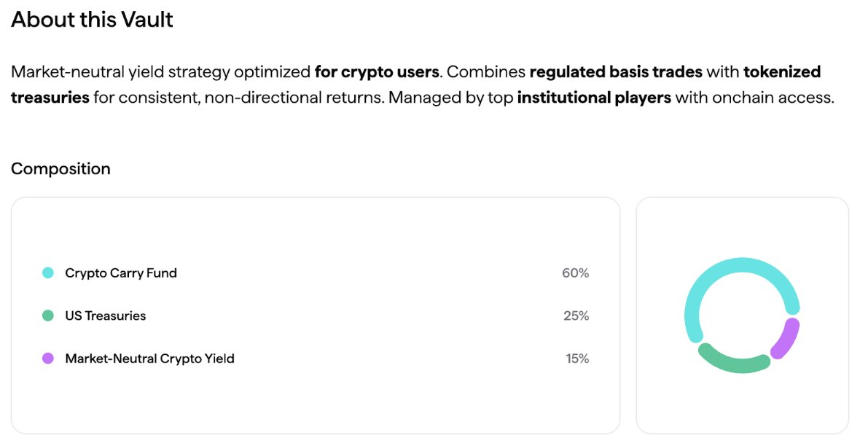860x446 pixels.
Task: Click the 60% allocation value
Action: coord(575,273)
